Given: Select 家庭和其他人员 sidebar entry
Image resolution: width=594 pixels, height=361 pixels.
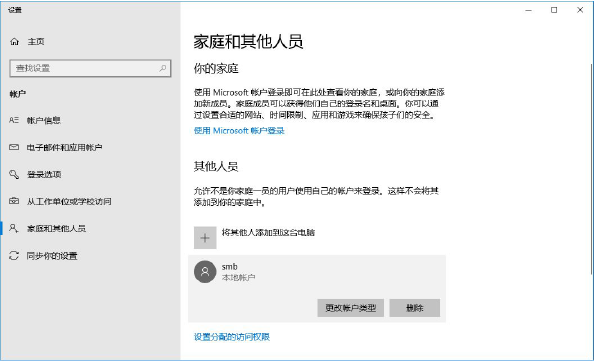Looking at the screenshot, I should tap(56, 228).
